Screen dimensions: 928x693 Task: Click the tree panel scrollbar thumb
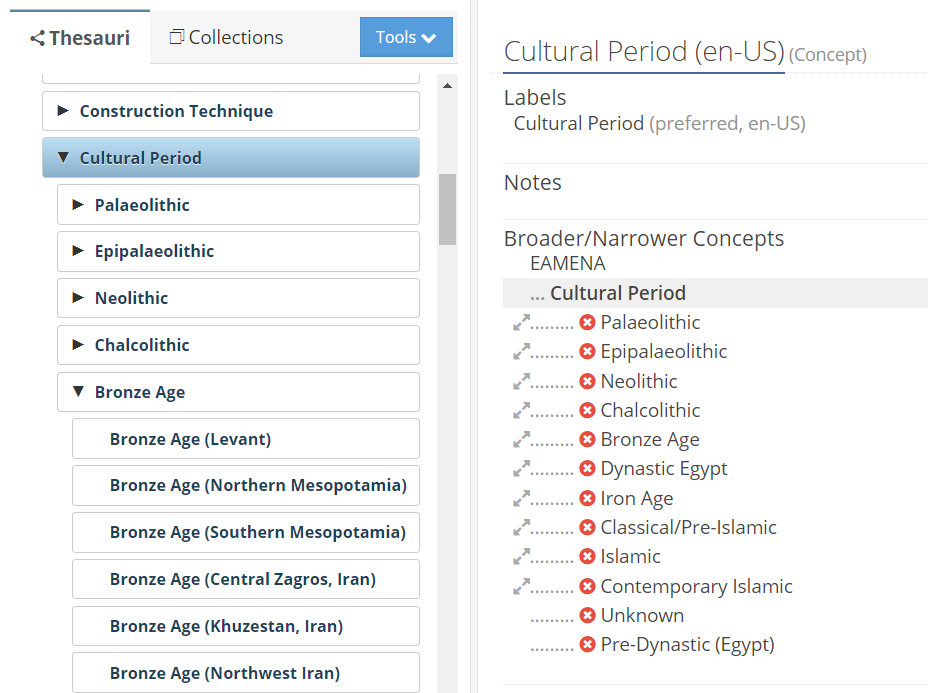pos(447,209)
